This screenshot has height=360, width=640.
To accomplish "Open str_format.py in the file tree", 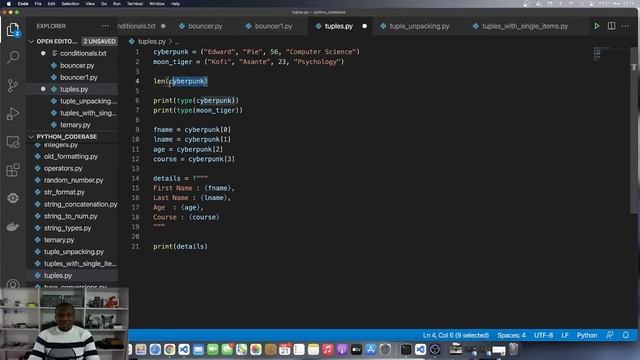I will pos(64,192).
